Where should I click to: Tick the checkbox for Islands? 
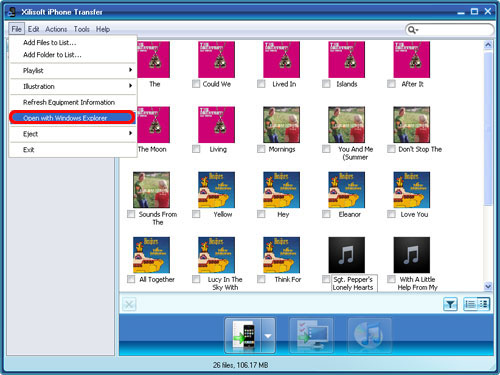coord(326,84)
